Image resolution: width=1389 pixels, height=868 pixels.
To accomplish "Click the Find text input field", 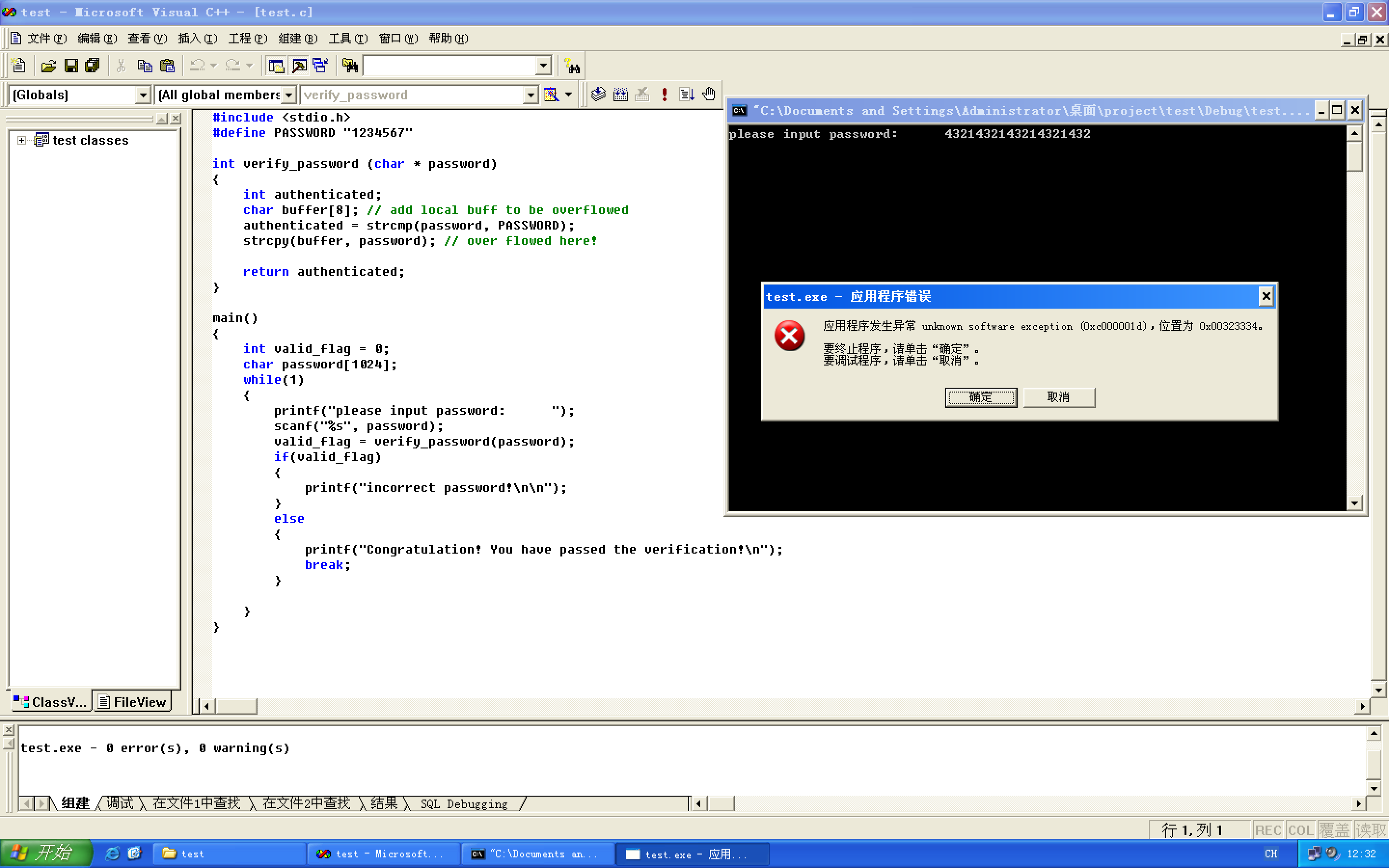I will coord(450,66).
